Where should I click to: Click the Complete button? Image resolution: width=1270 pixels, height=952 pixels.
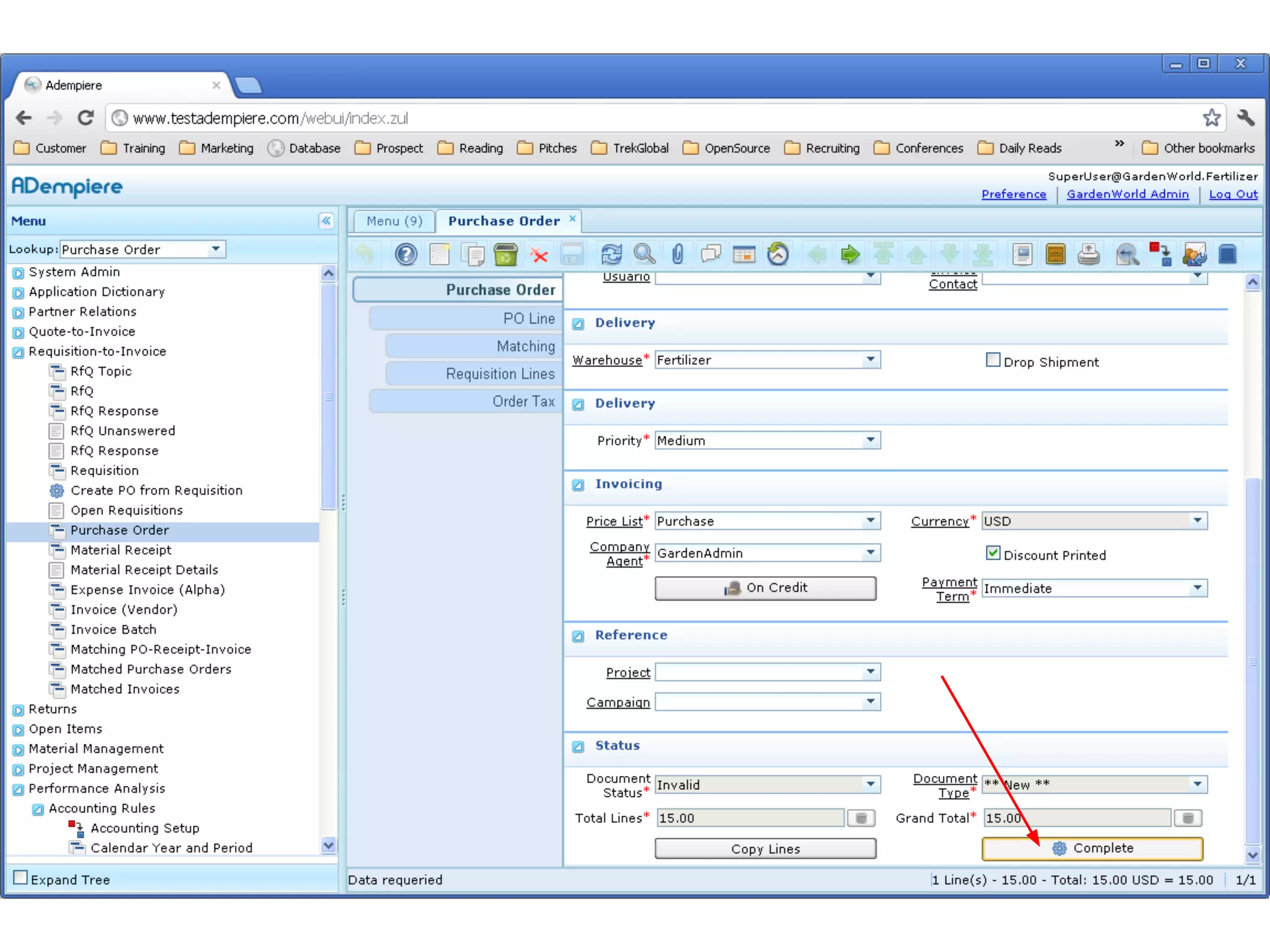[x=1093, y=848]
